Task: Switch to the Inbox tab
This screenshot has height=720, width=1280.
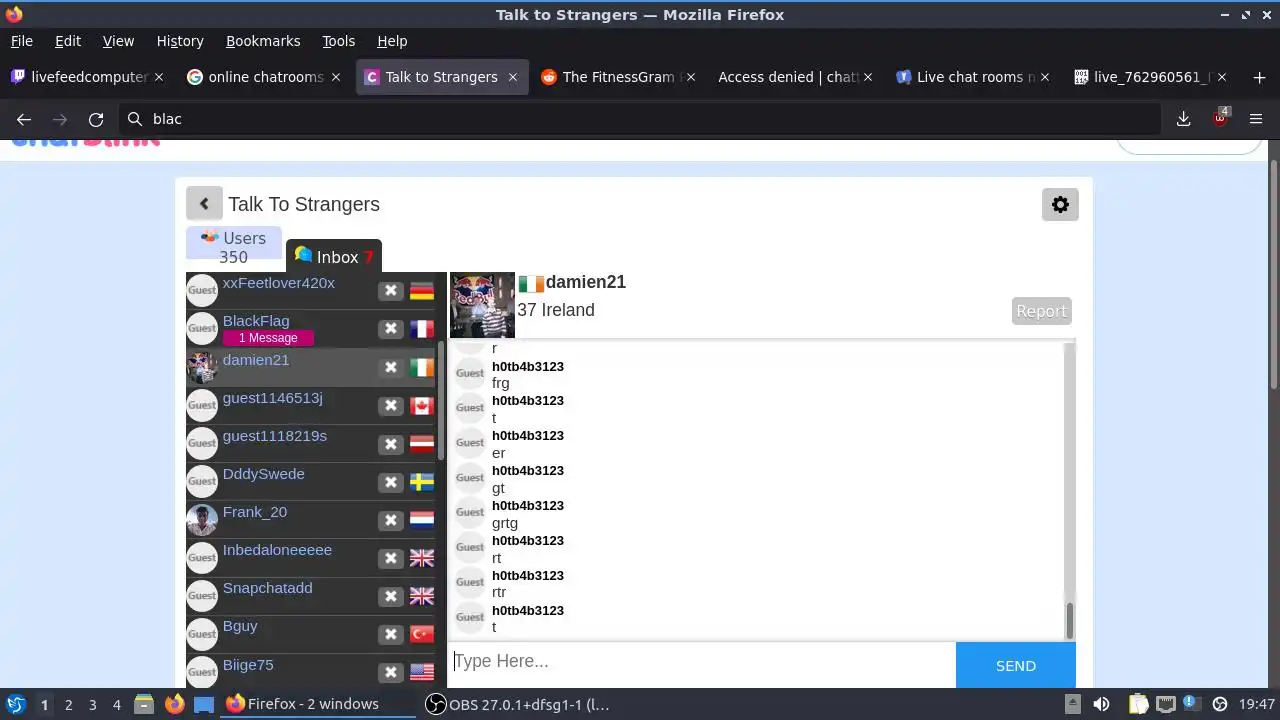Action: [334, 256]
